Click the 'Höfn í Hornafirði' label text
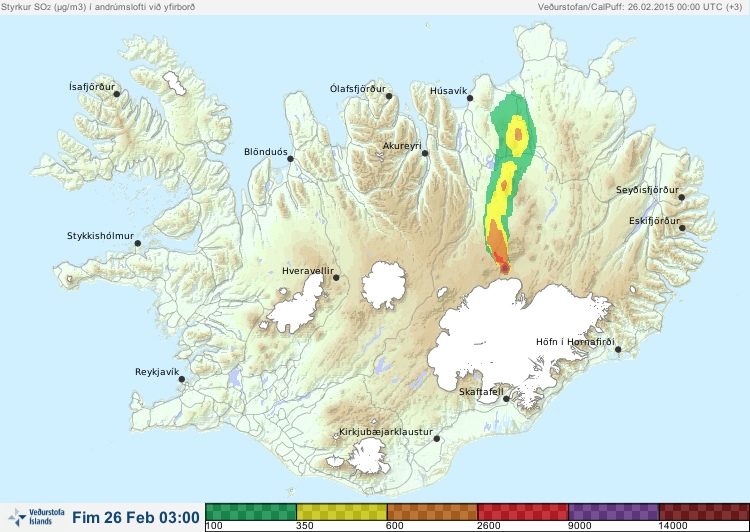Viewport: 750px width, 532px height. tap(575, 342)
